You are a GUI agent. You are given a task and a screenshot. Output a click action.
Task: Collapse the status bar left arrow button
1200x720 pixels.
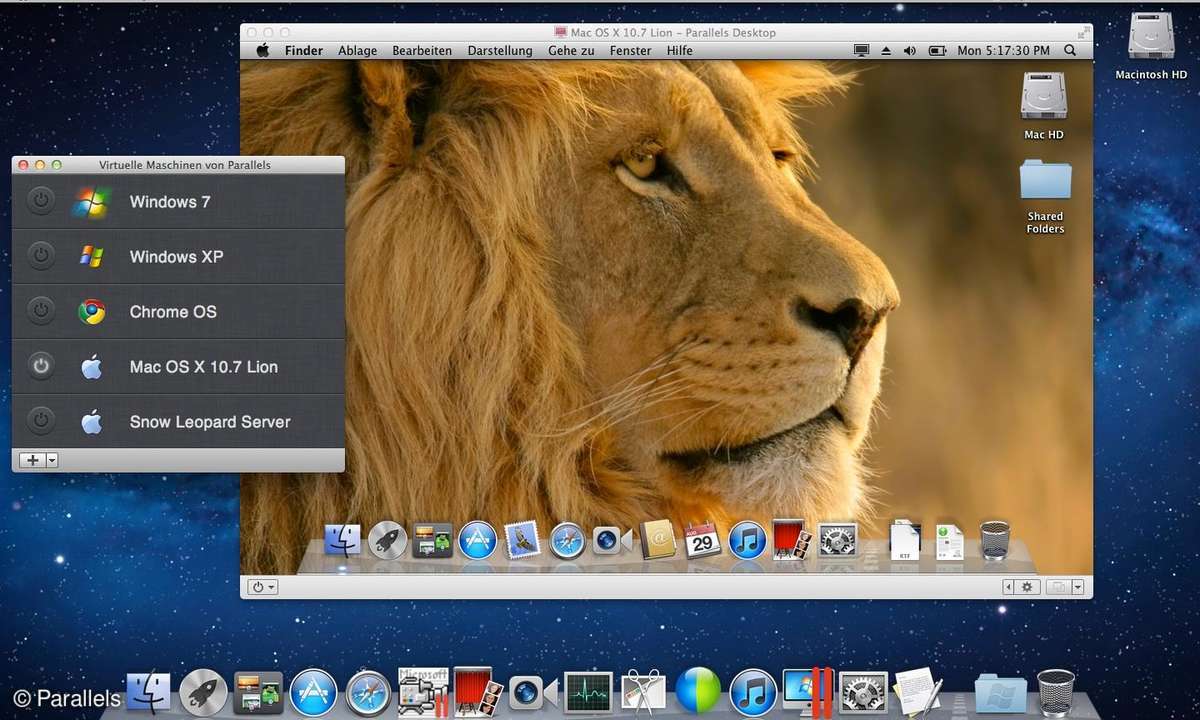1008,587
